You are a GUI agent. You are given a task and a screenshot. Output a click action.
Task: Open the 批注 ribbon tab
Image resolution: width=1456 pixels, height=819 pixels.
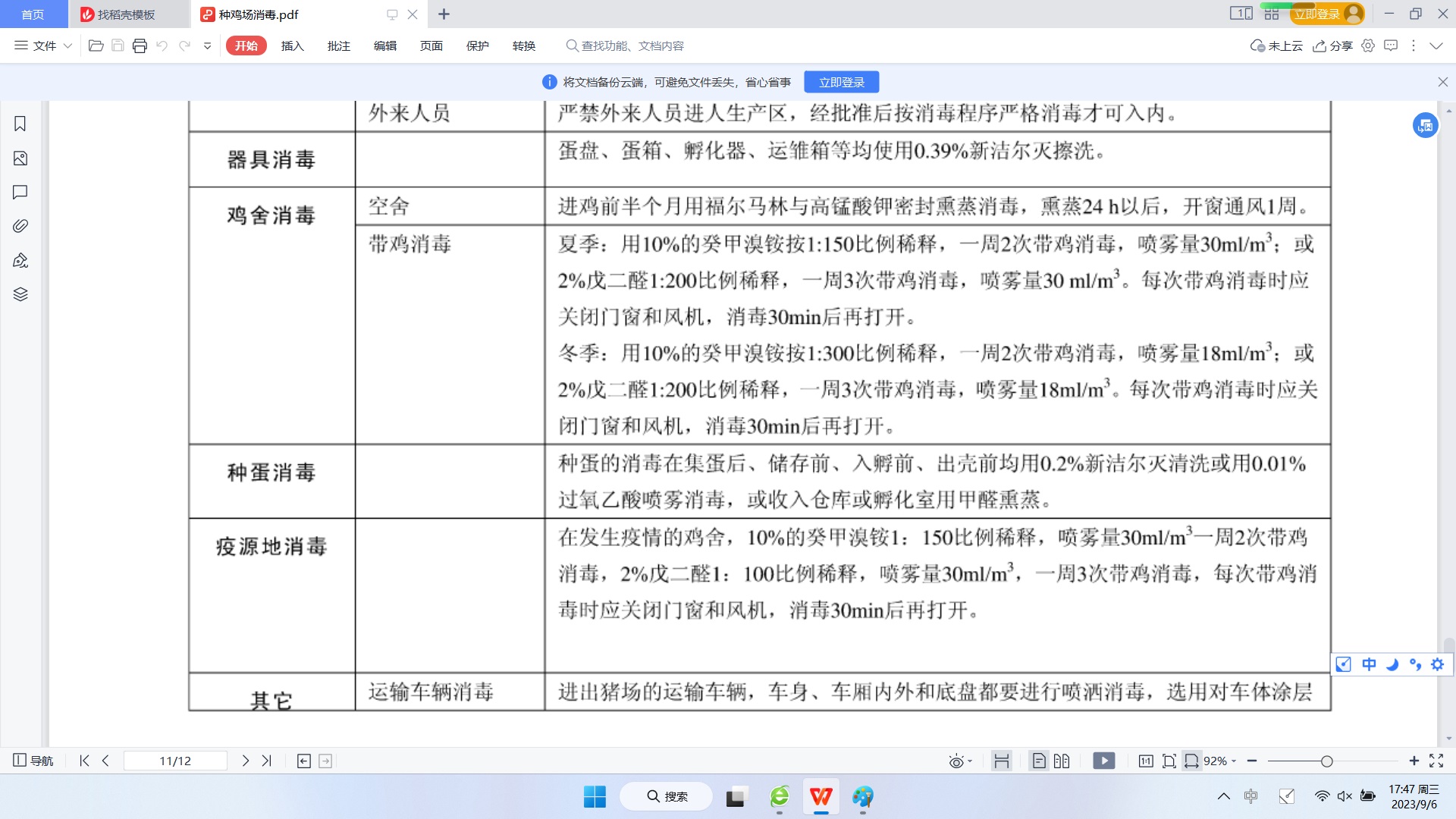coord(339,45)
